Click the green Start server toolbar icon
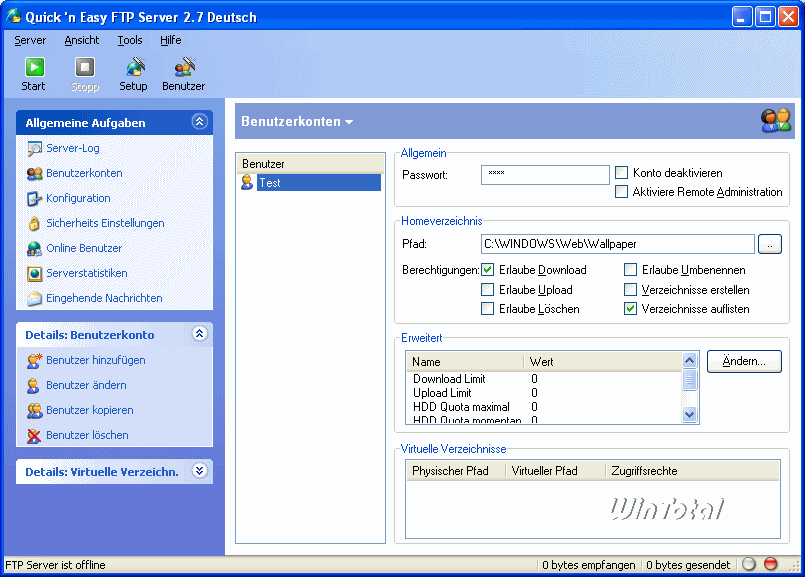 point(34,68)
